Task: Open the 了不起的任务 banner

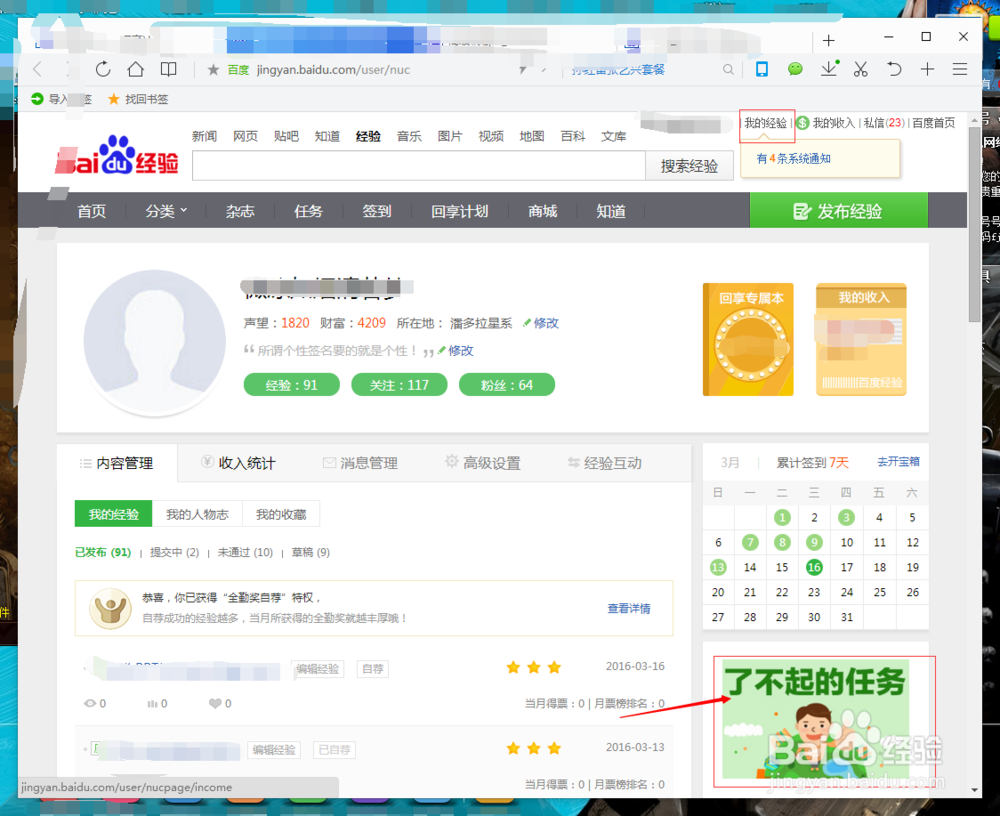Action: 816,721
